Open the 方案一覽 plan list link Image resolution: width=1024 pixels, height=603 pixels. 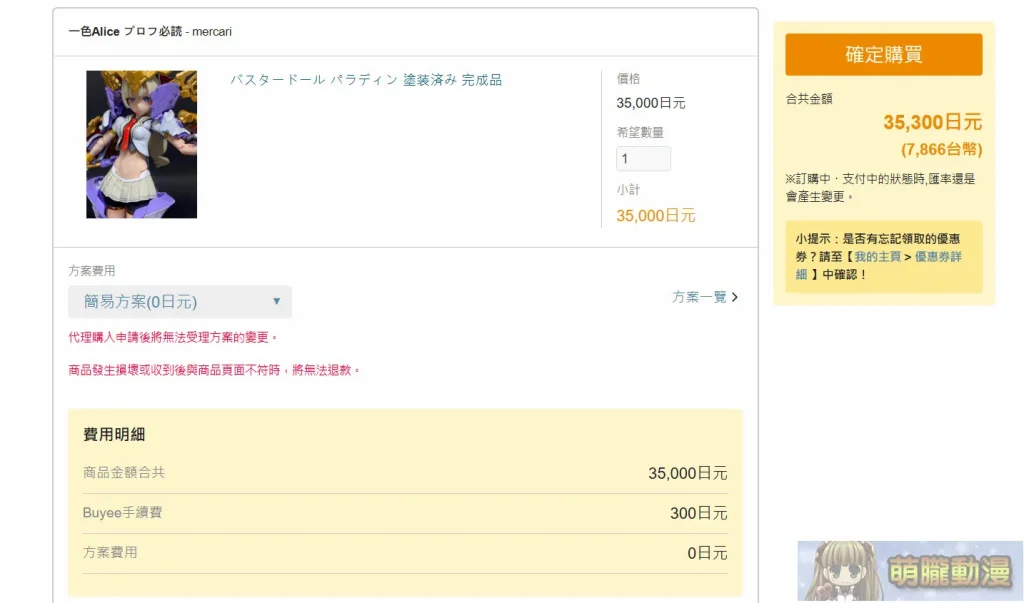pyautogui.click(x=699, y=297)
